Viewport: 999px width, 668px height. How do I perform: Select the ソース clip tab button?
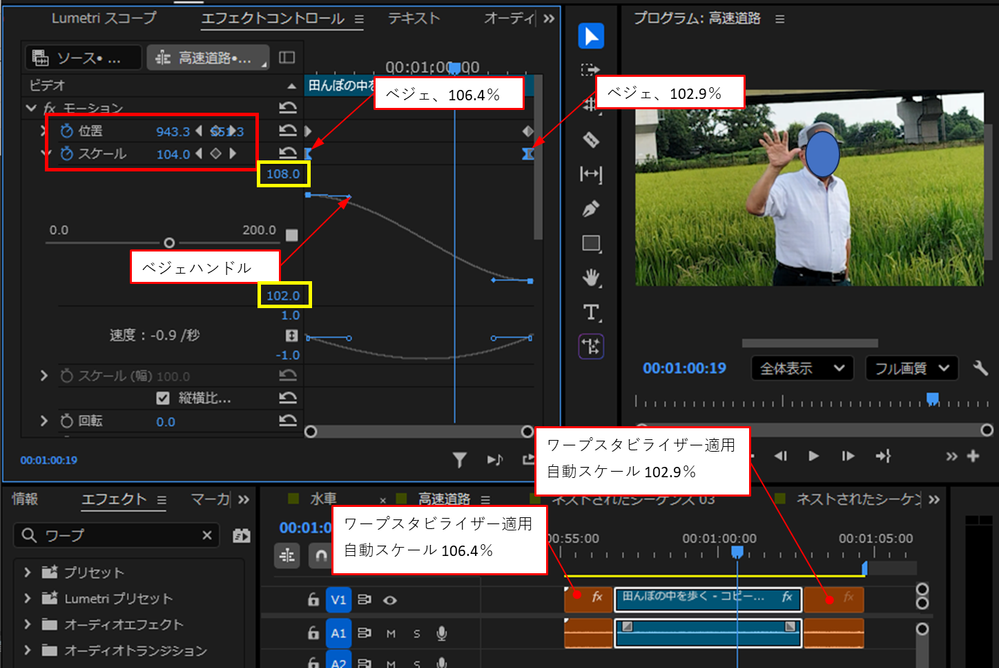coord(83,58)
